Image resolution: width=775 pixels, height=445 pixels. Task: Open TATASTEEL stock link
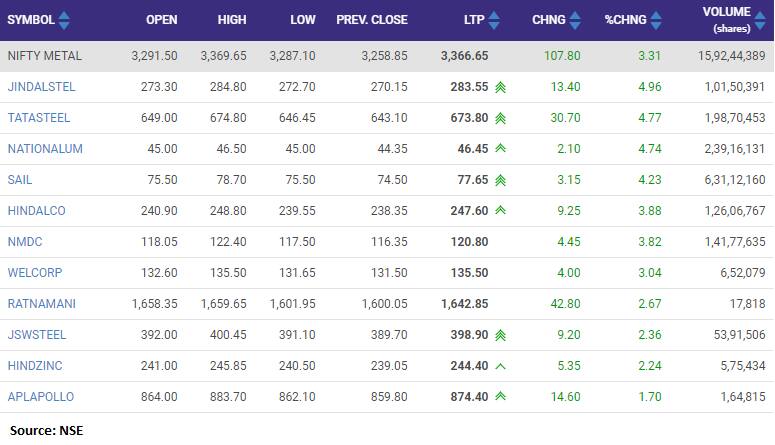tap(39, 118)
